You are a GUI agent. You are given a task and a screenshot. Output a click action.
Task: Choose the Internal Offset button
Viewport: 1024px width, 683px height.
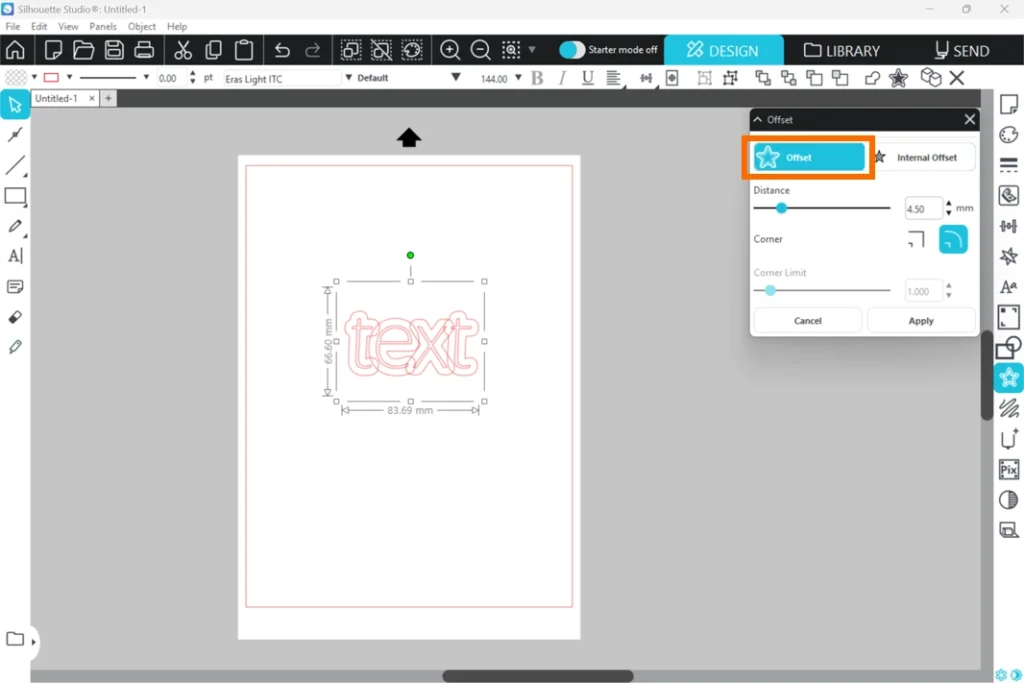[922, 157]
